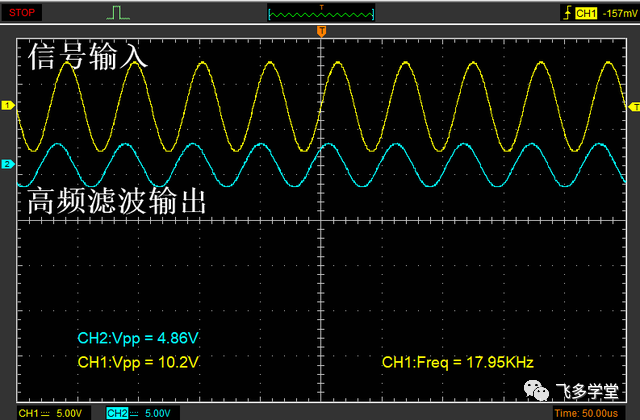Click the CH1:Freq = 17.95KHz measurement

(458, 362)
